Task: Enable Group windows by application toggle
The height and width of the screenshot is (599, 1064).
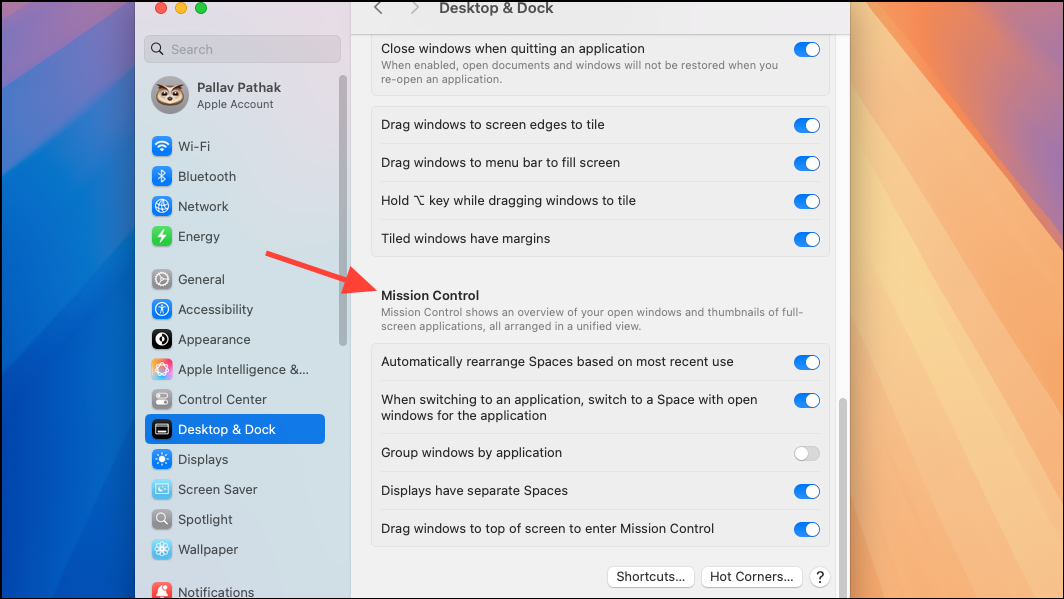Action: pyautogui.click(x=807, y=453)
